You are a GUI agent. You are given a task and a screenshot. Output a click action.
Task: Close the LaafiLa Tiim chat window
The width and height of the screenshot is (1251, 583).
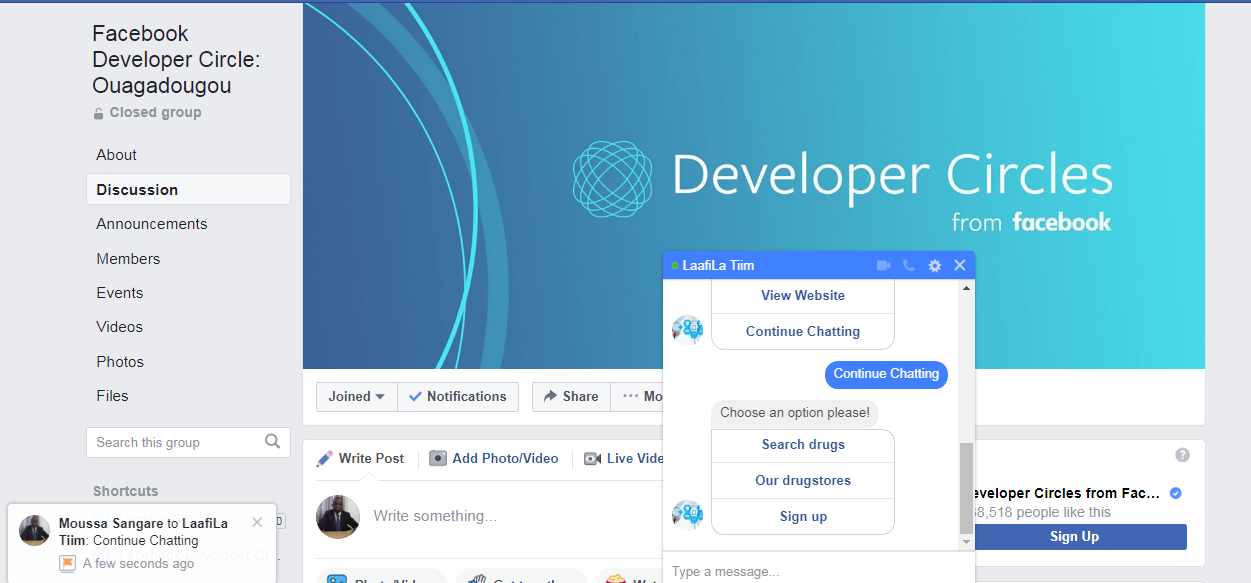click(x=960, y=265)
